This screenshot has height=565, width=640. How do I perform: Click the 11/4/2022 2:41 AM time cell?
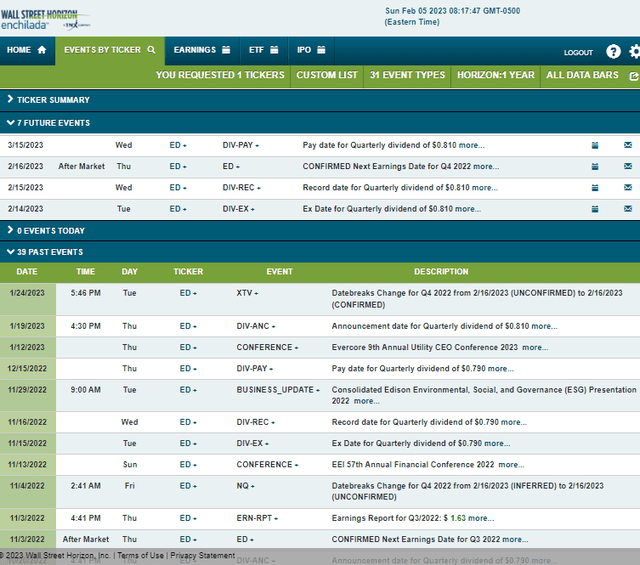[x=85, y=486]
